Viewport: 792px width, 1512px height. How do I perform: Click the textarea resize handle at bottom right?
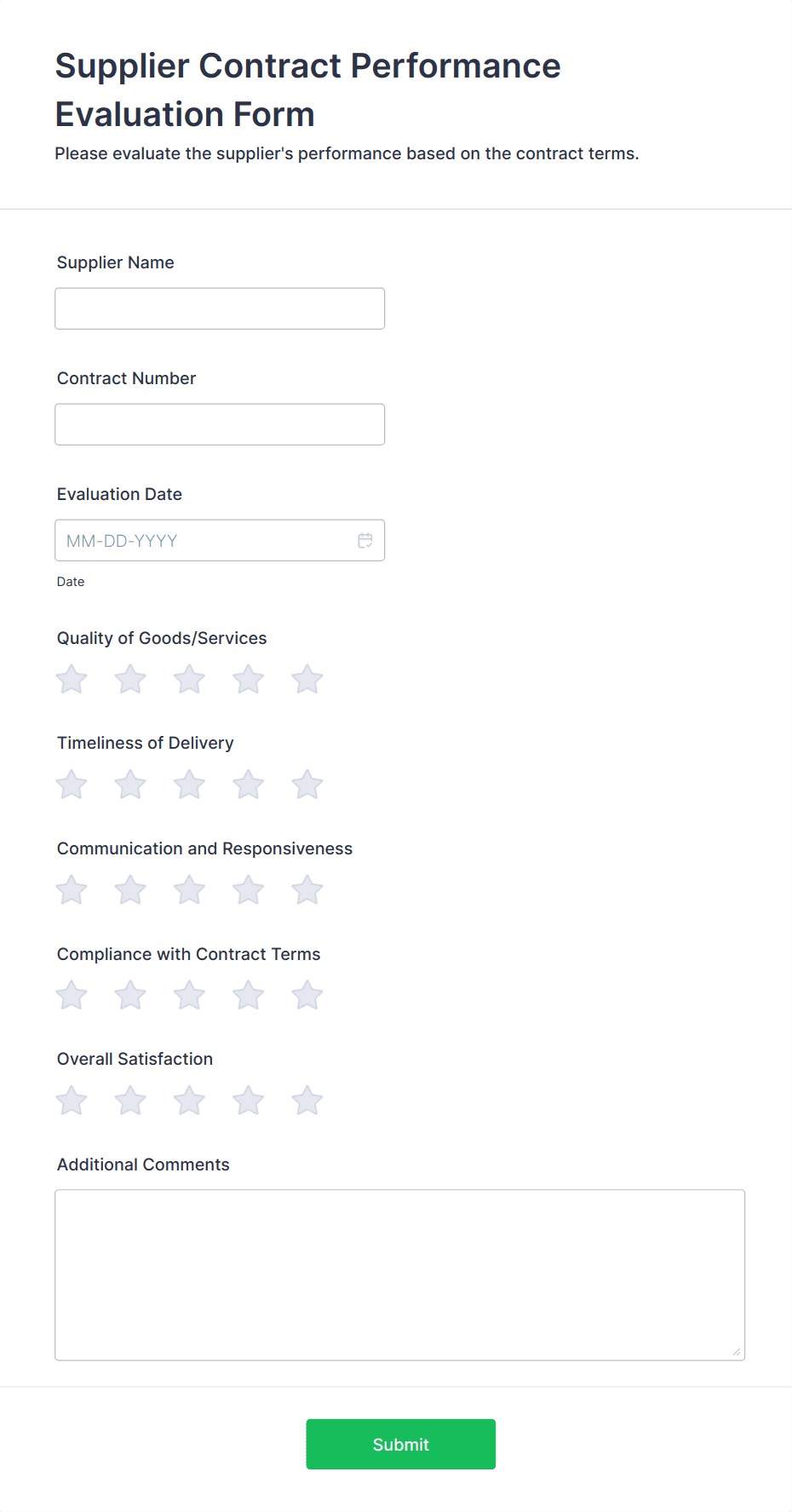tap(736, 1350)
